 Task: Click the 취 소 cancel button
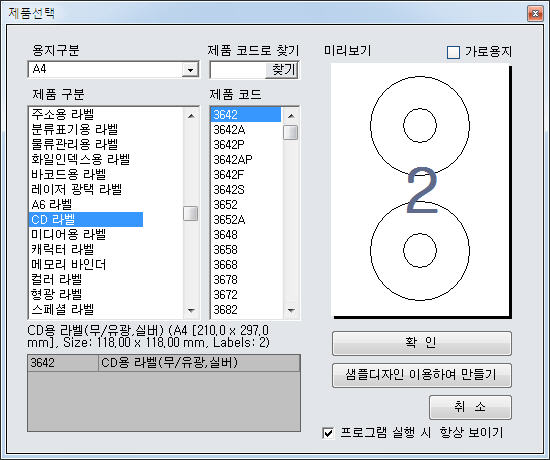click(470, 407)
